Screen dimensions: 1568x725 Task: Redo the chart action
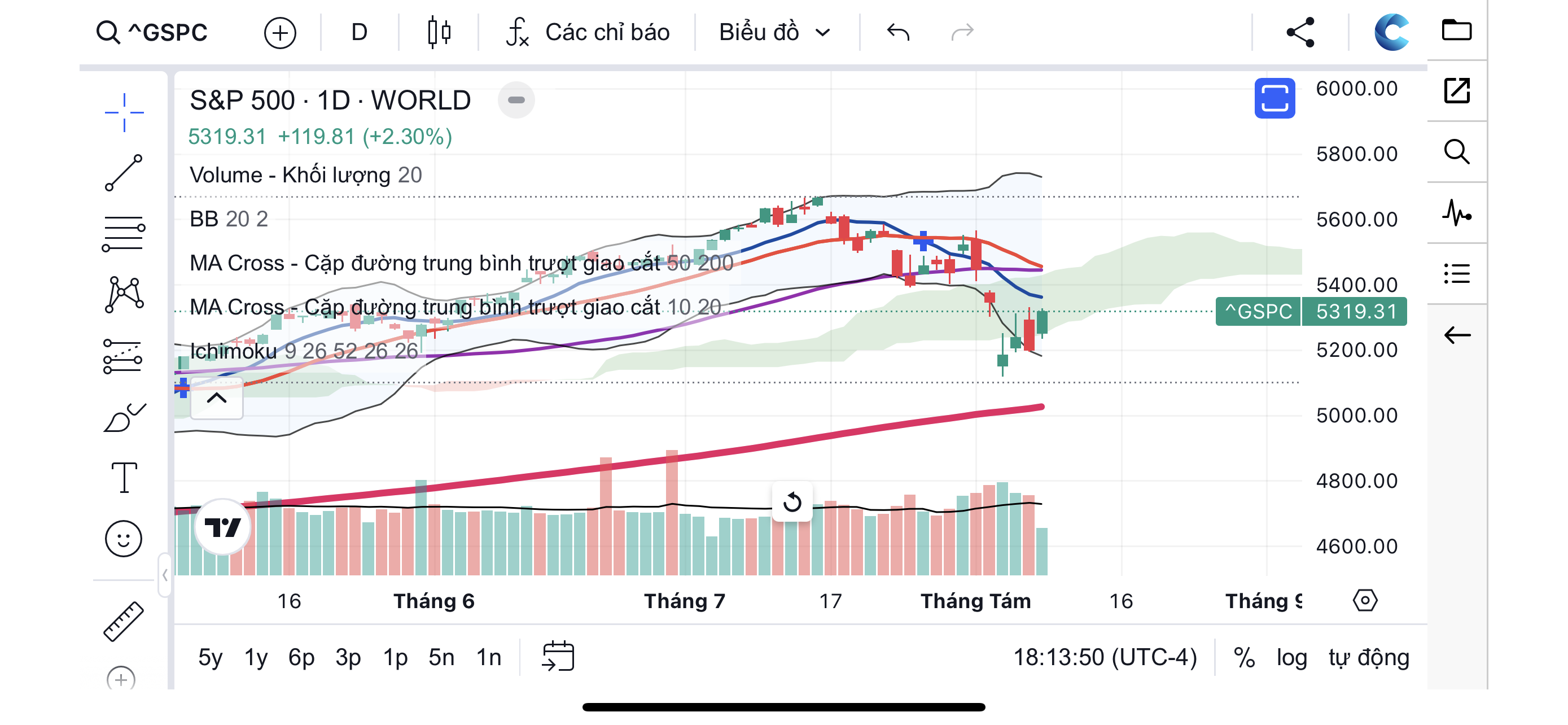pyautogui.click(x=962, y=32)
